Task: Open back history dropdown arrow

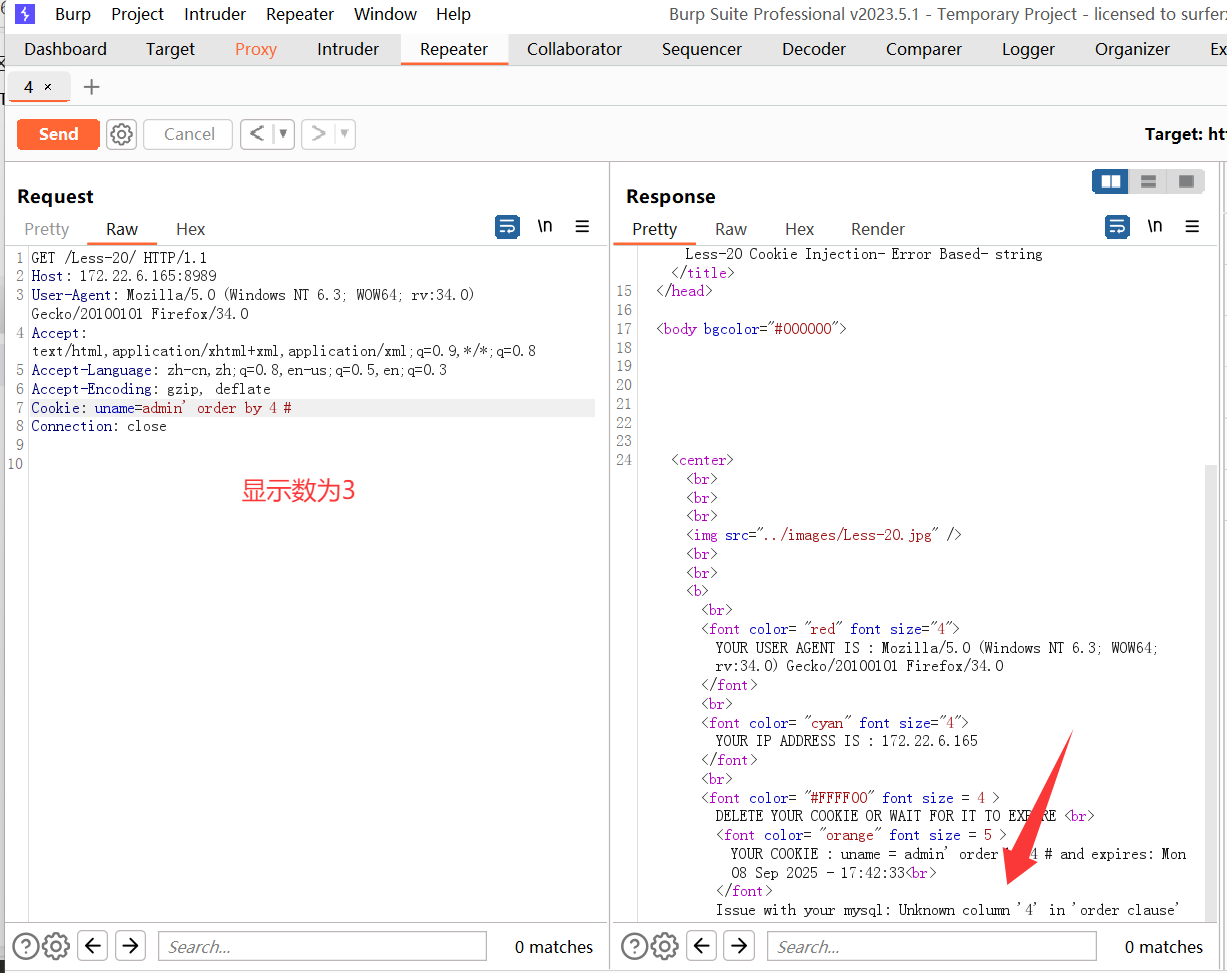Action: coord(283,134)
